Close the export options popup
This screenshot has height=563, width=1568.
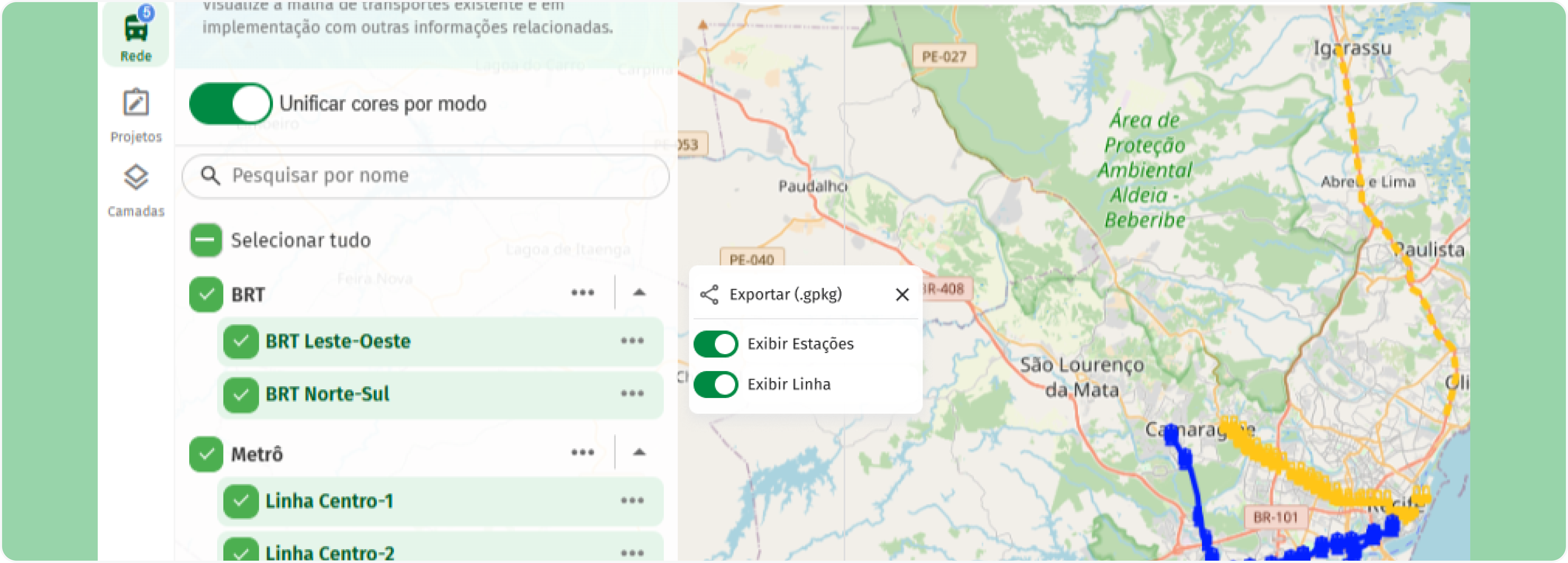(x=902, y=295)
